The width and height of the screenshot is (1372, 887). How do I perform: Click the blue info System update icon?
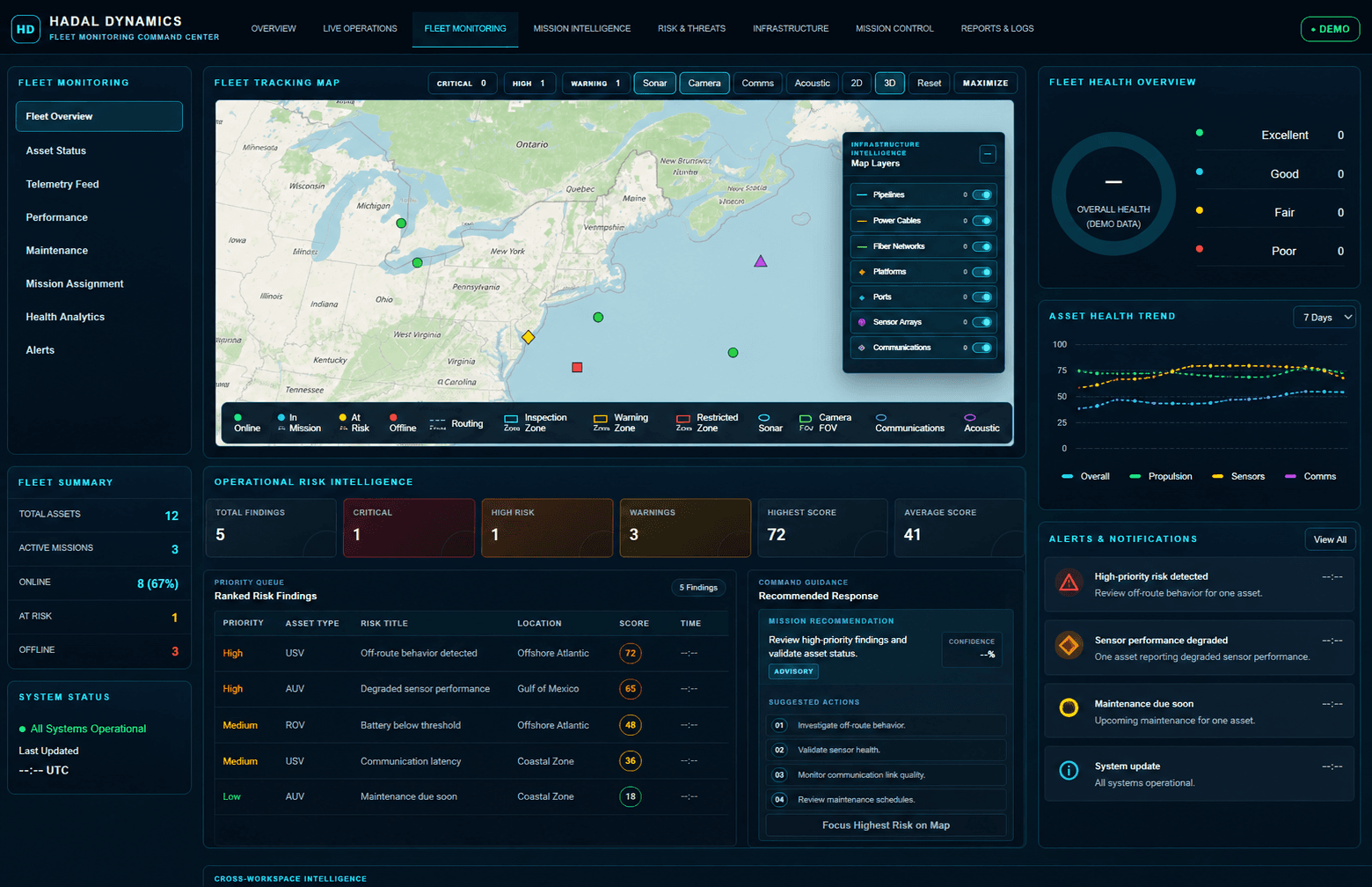click(x=1069, y=771)
